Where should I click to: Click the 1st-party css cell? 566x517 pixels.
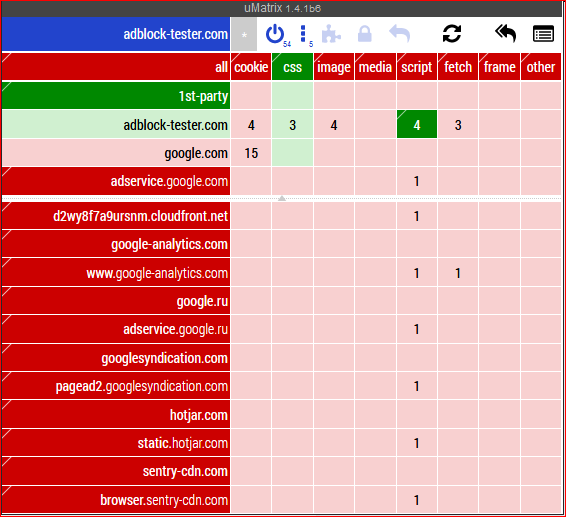292,96
